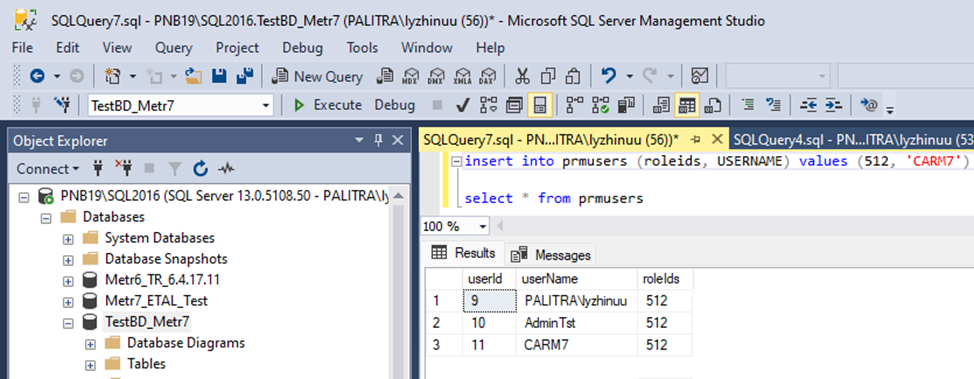Expand the Tables folder node
974x379 pixels.
pyautogui.click(x=91, y=364)
